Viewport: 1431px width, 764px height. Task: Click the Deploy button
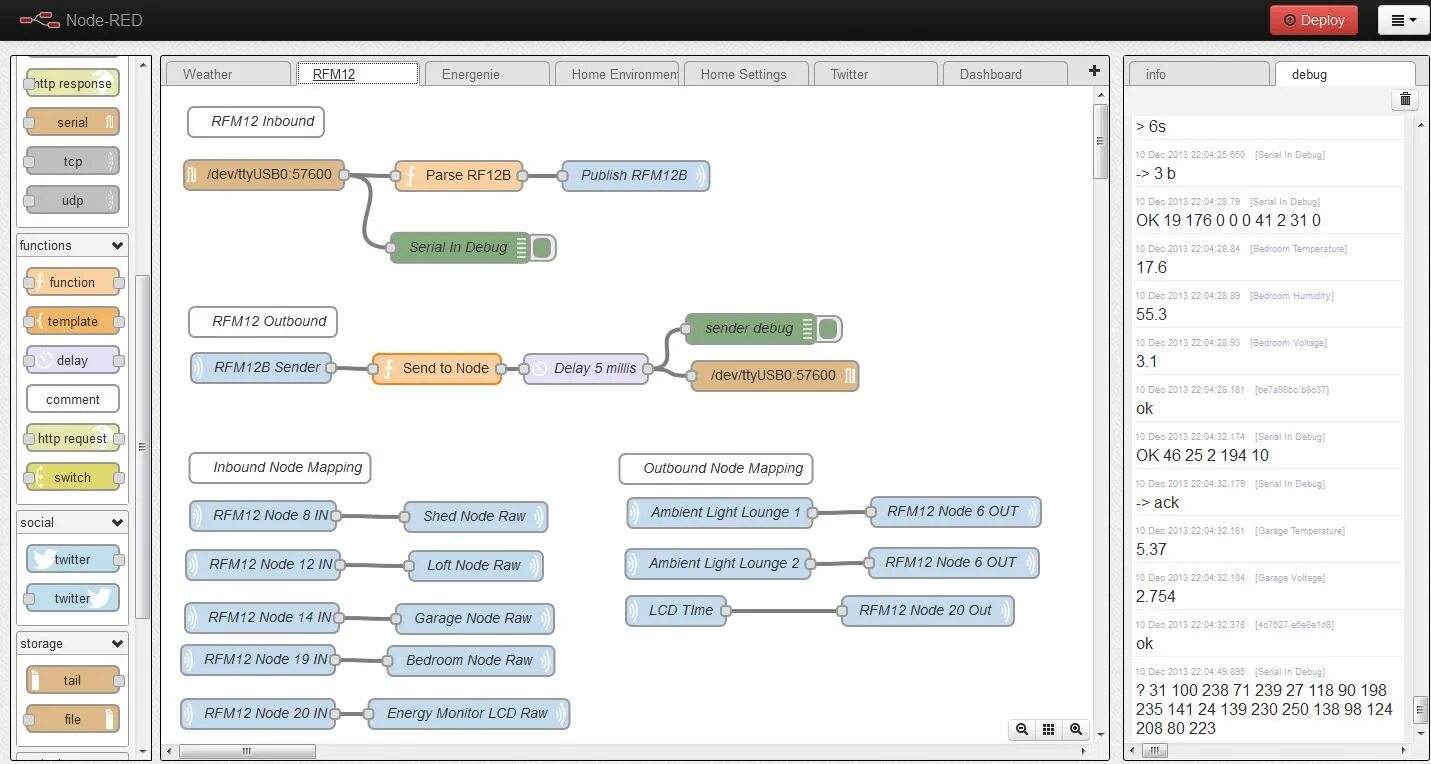point(1313,19)
